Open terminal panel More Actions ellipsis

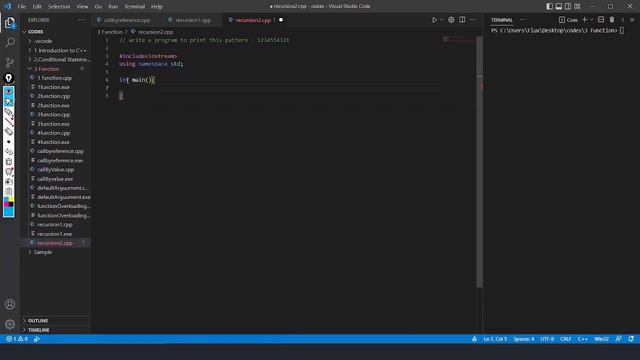tap(522, 20)
